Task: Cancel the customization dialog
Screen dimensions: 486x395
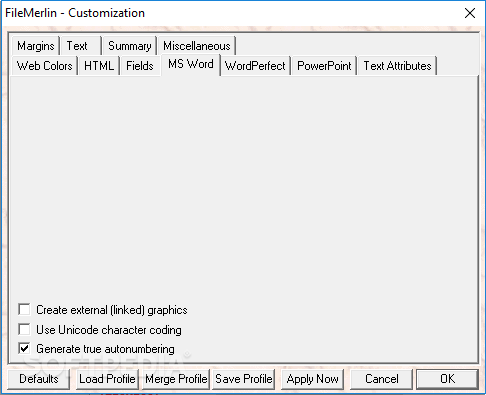Action: 381,379
